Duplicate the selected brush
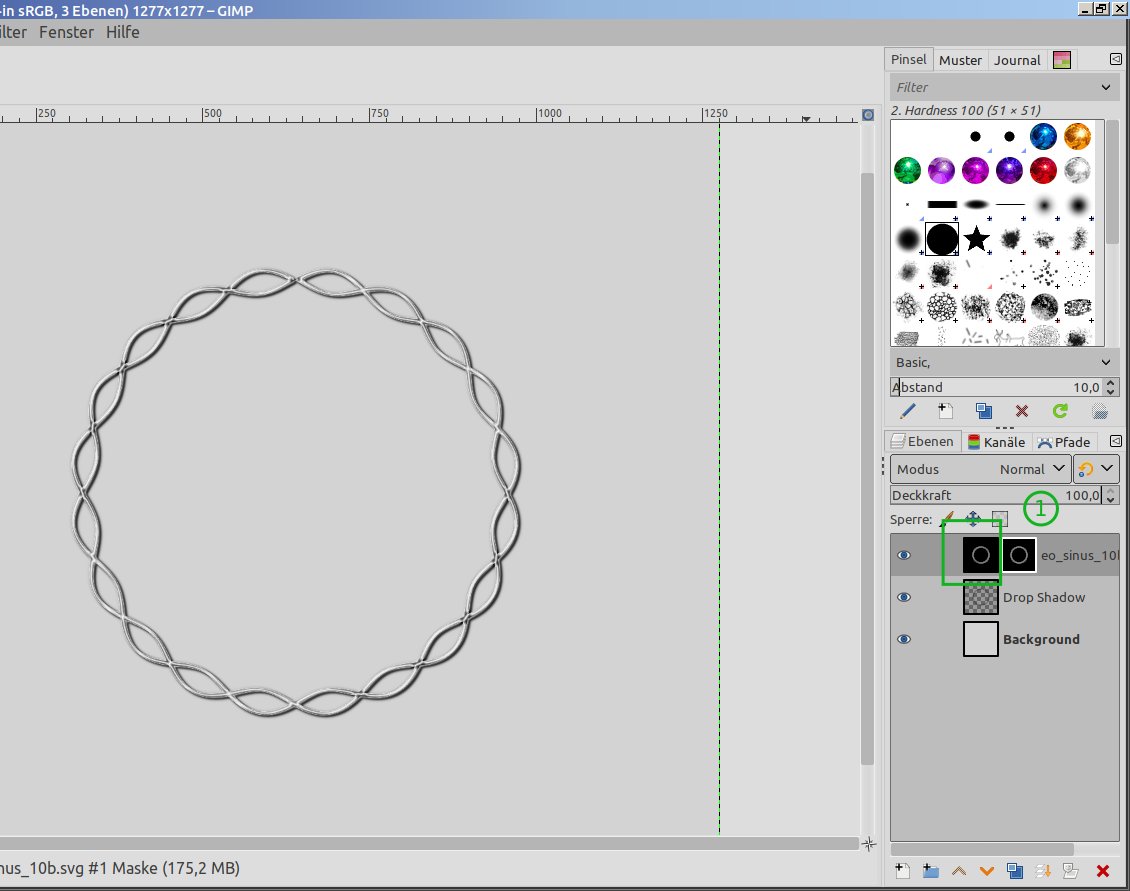 click(x=984, y=411)
